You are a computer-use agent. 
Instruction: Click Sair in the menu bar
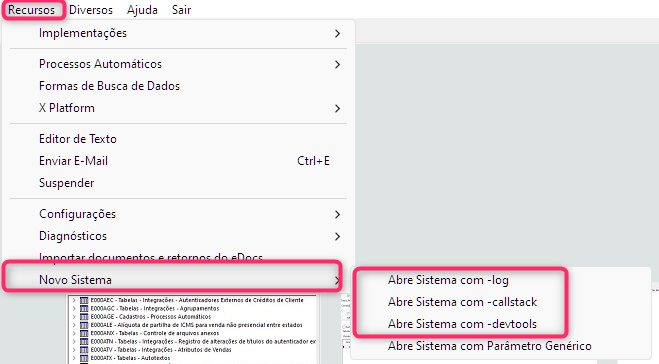point(181,10)
